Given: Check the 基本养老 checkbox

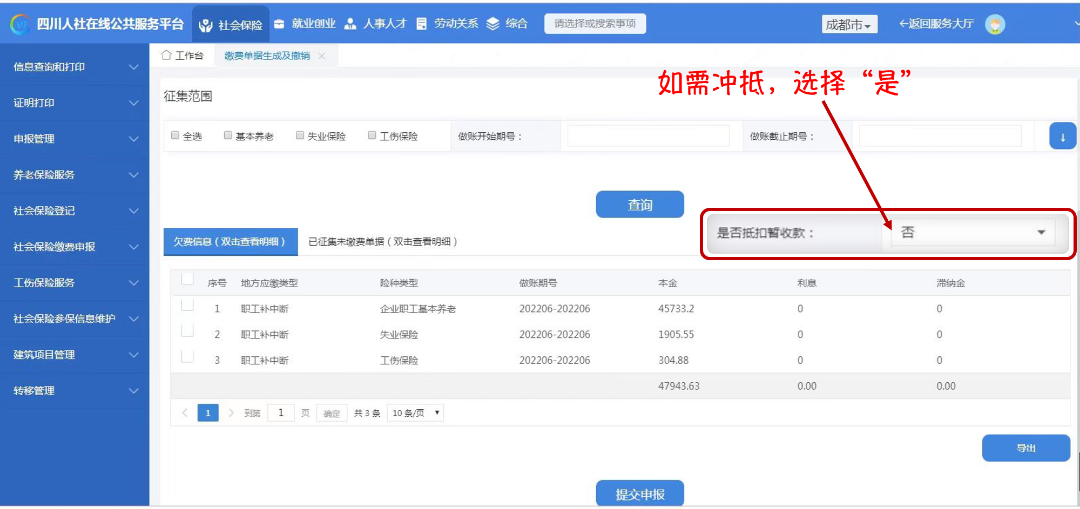Looking at the screenshot, I should [228, 136].
